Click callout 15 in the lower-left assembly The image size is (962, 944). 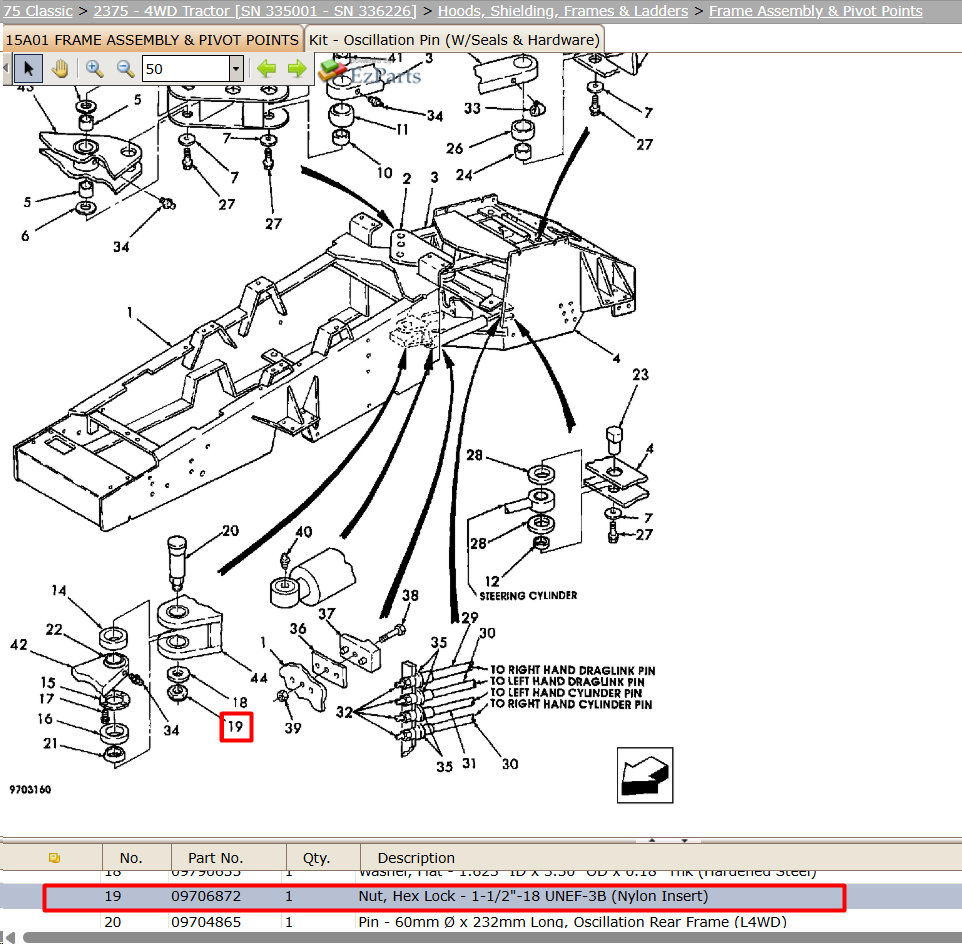(x=47, y=683)
